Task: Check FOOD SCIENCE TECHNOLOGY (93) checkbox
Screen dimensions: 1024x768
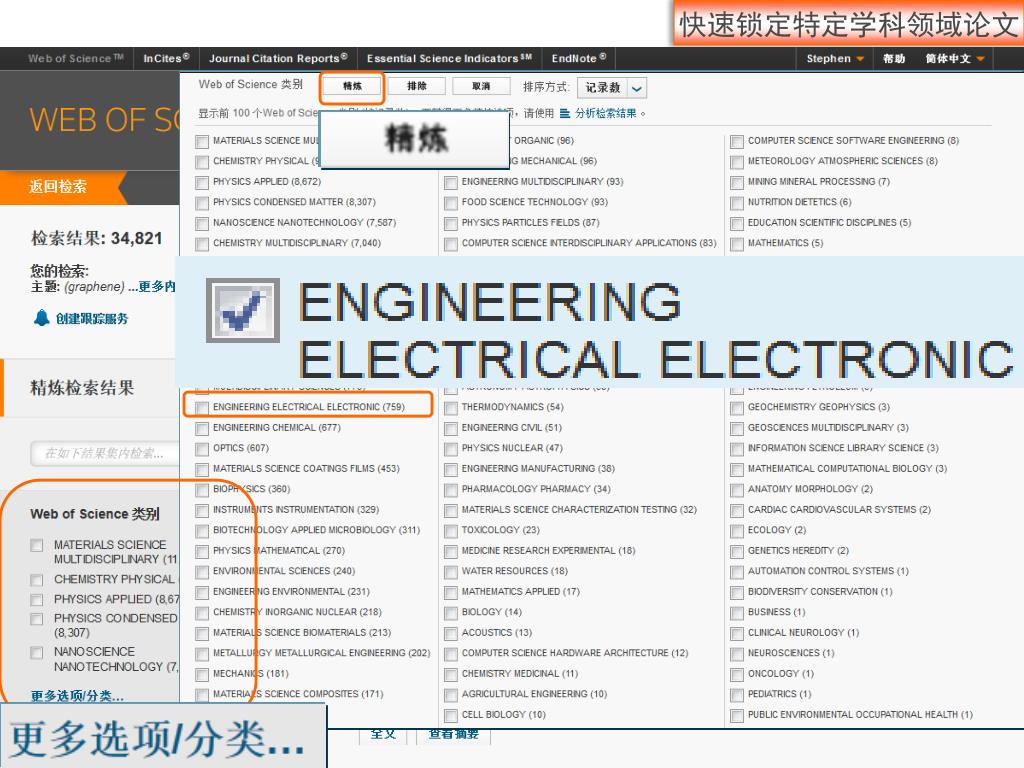Action: tap(451, 203)
